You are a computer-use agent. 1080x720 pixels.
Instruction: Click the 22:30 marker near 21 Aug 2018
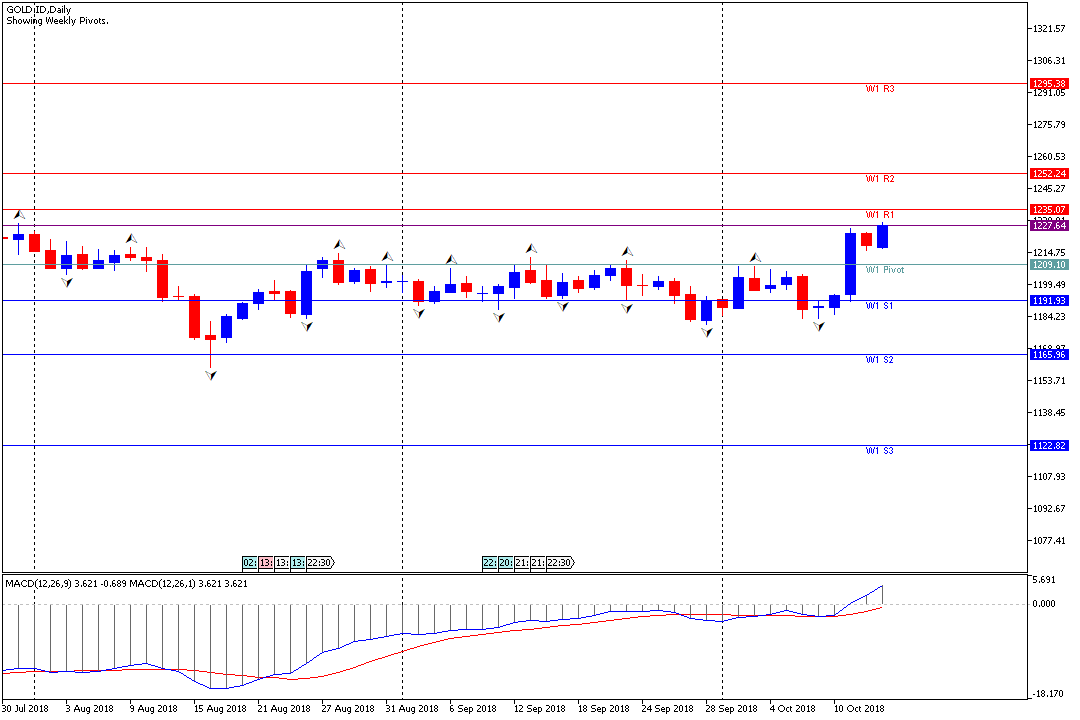[x=320, y=563]
